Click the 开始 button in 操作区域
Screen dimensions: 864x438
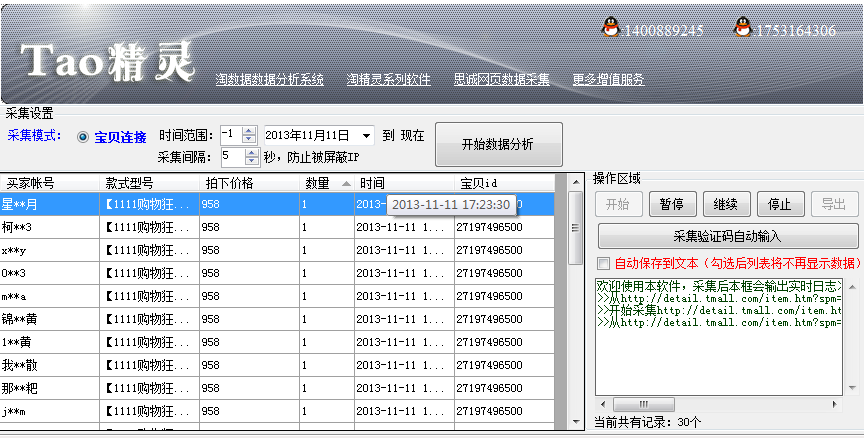click(x=619, y=204)
